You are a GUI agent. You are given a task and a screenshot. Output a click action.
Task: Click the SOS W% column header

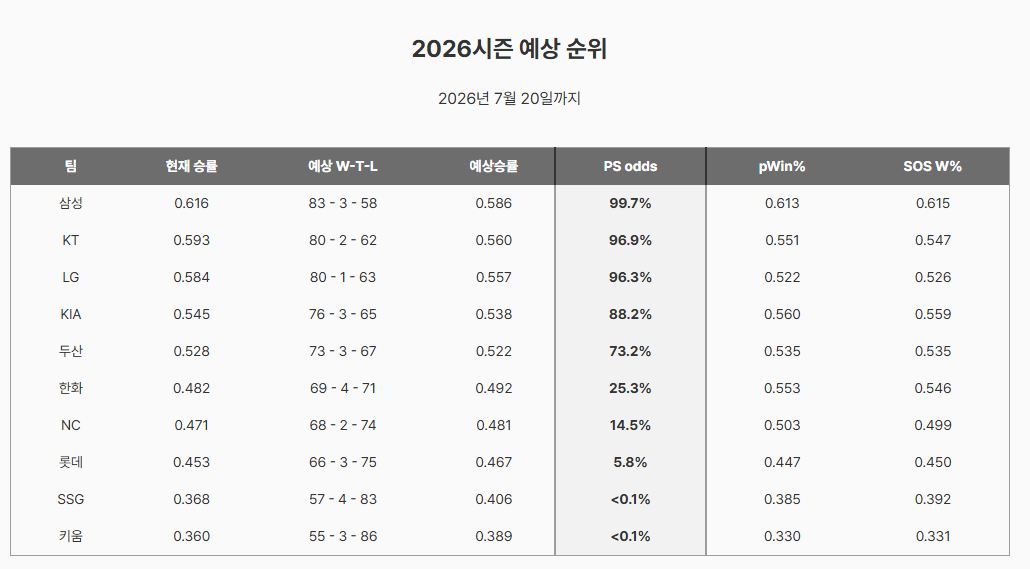(x=932, y=166)
